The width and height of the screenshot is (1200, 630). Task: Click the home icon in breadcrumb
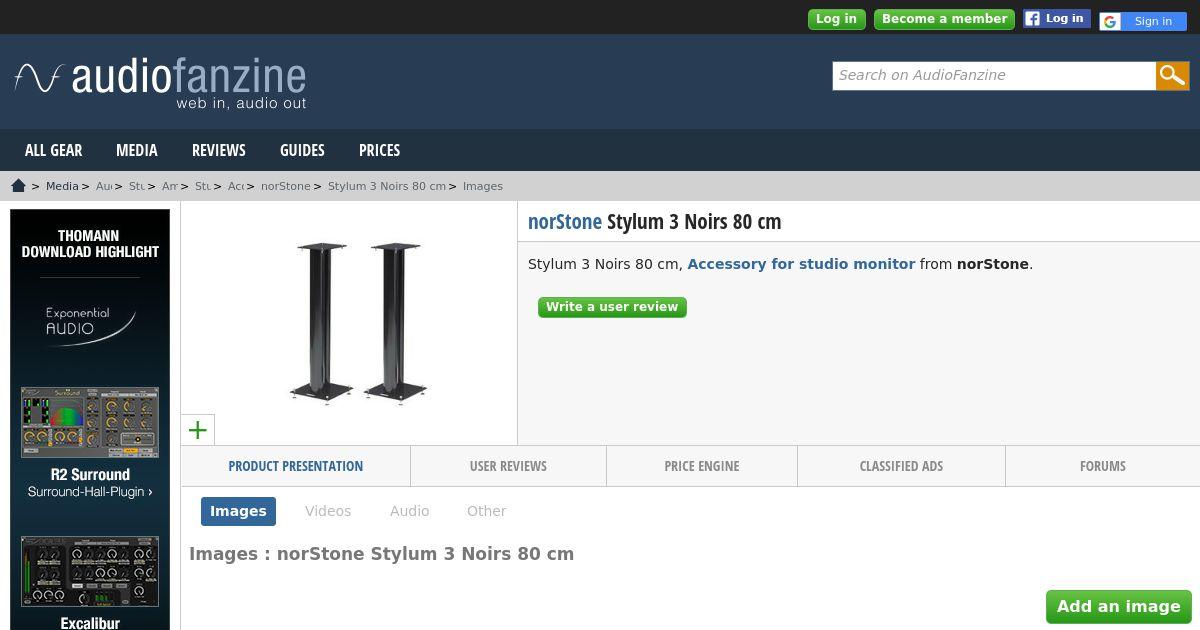18,186
